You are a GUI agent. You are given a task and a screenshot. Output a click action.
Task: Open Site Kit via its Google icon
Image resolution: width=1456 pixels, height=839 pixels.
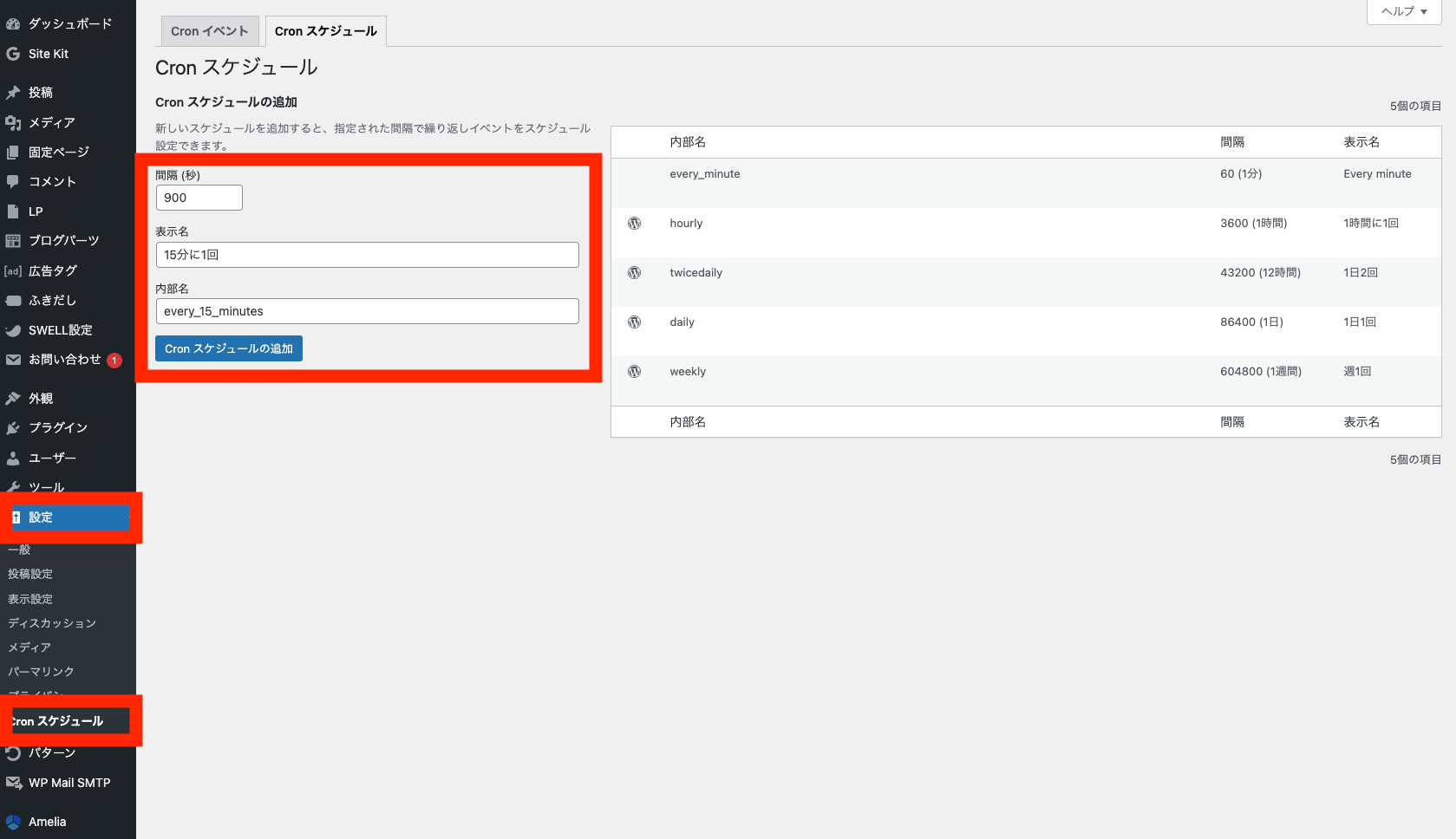13,54
